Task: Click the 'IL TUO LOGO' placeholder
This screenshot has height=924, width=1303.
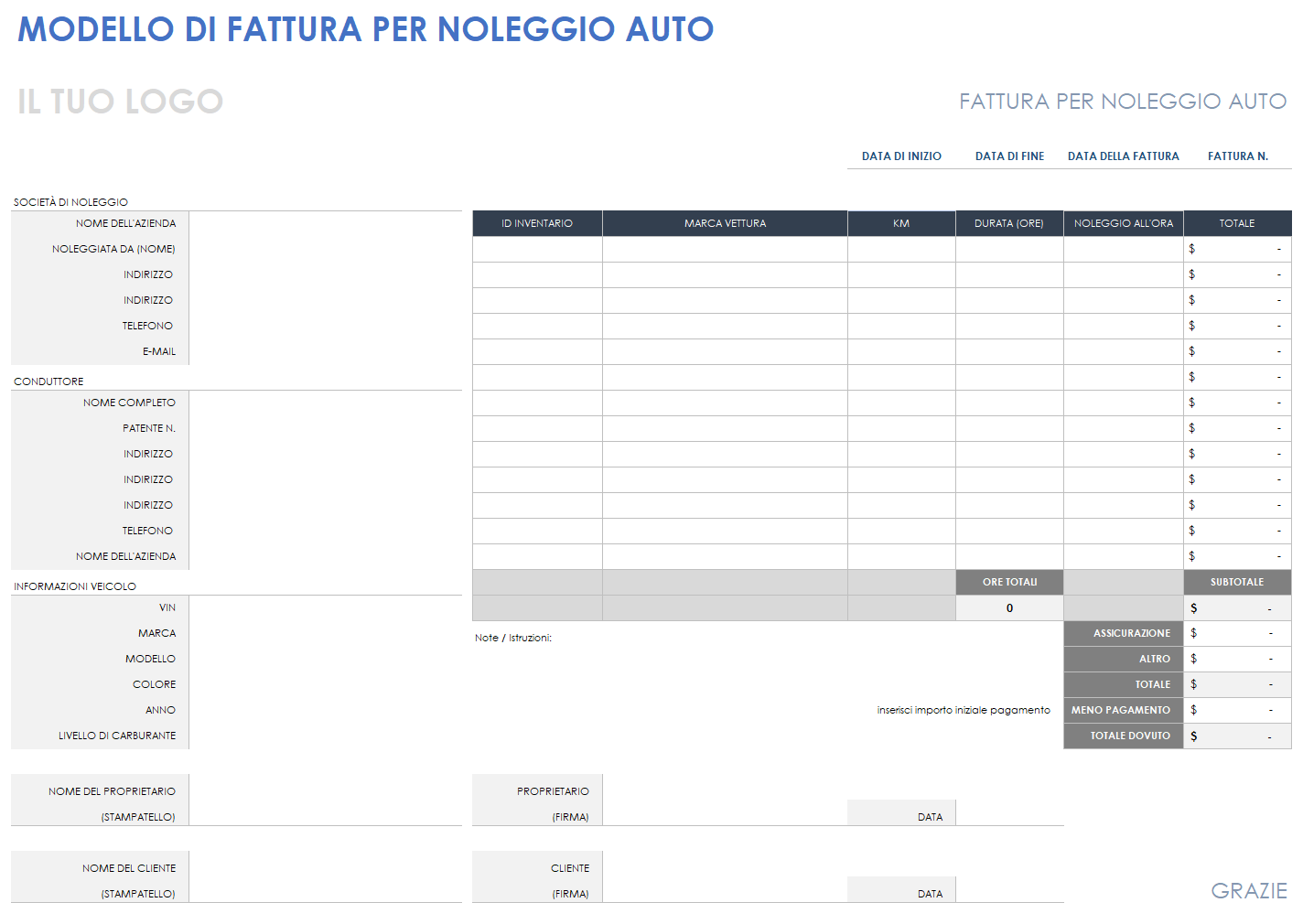Action: coord(120,102)
